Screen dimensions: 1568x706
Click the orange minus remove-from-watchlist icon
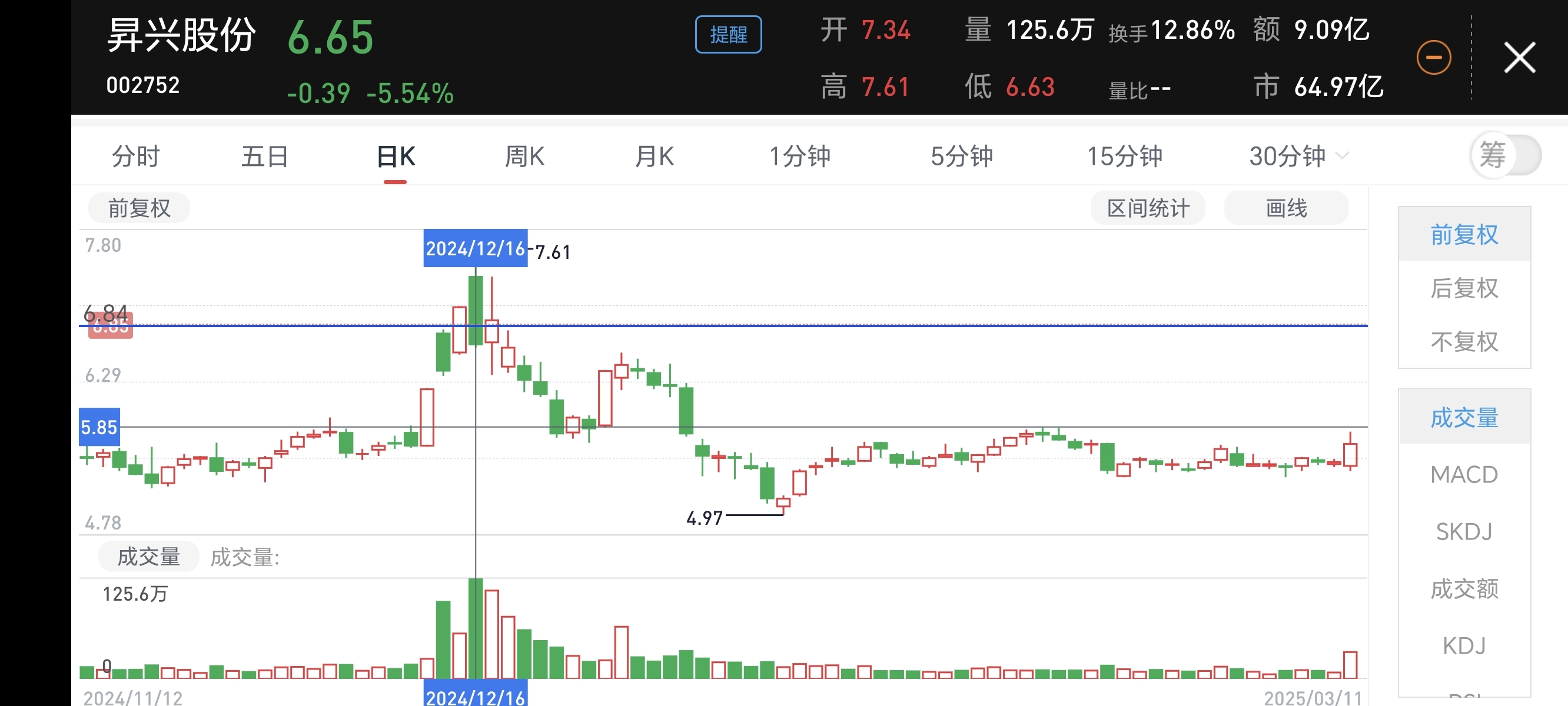pos(1433,58)
